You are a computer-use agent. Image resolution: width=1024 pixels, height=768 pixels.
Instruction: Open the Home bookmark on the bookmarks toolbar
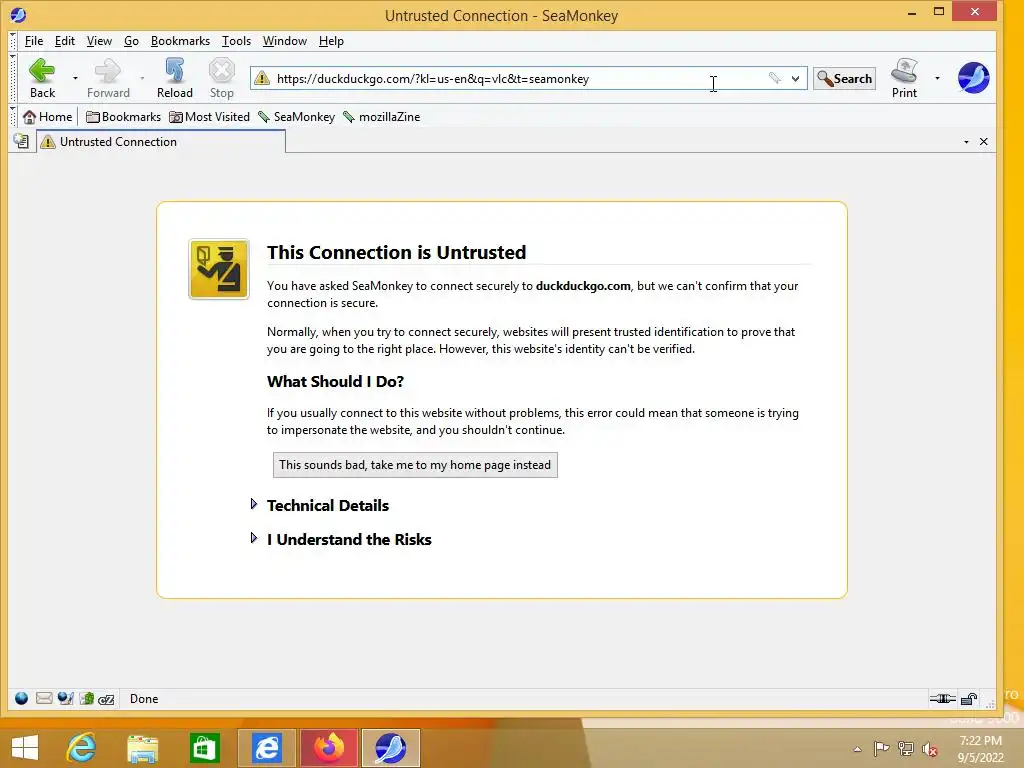click(x=48, y=117)
